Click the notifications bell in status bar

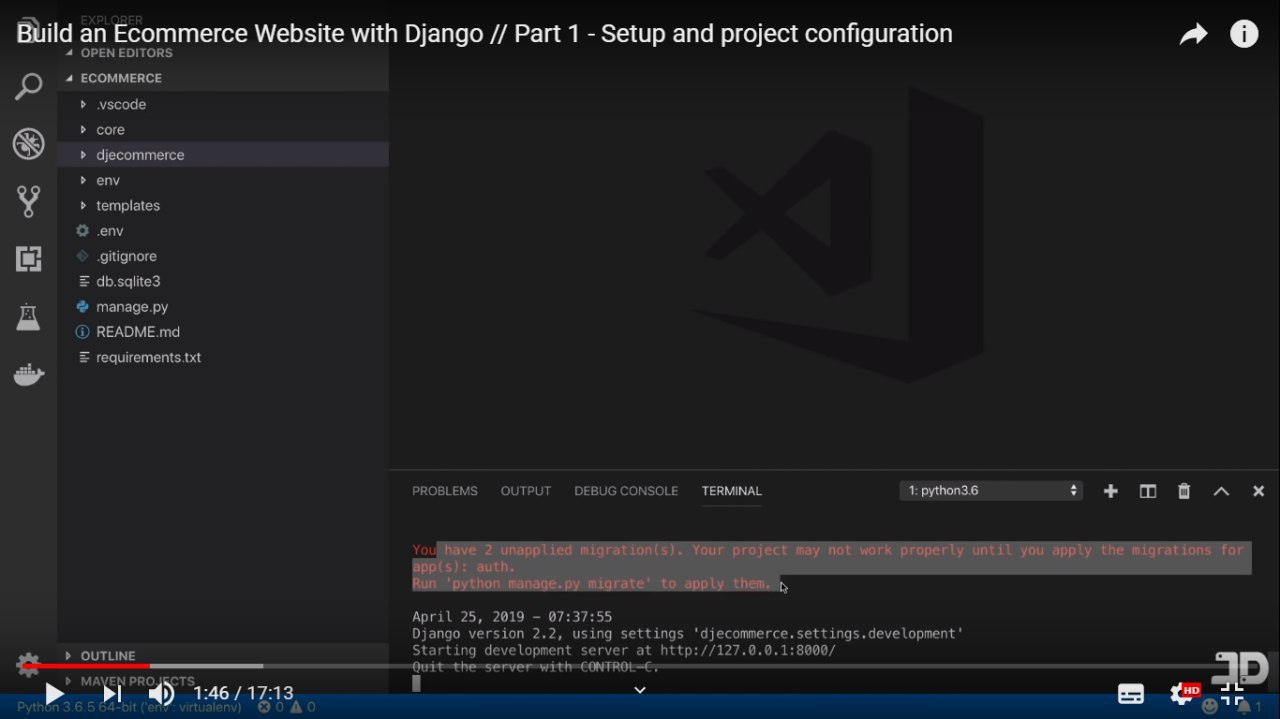[x=1249, y=707]
